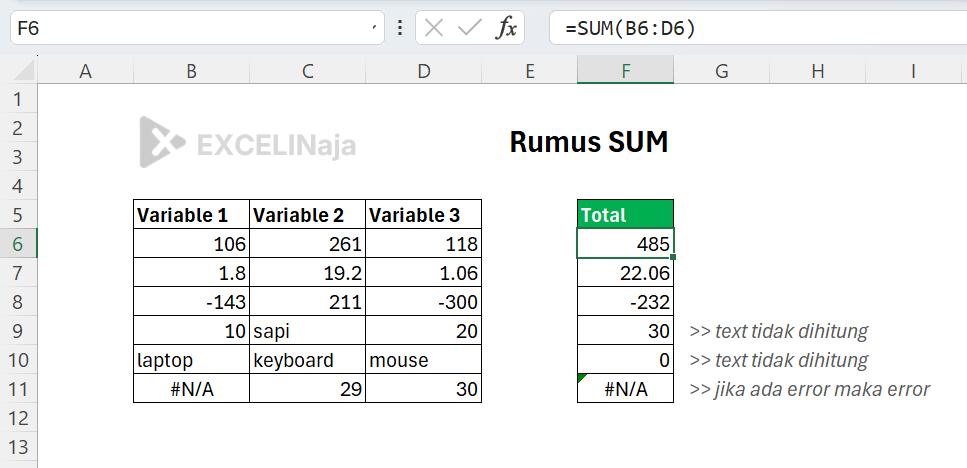Click the three-dot formula bar handle
Viewport: 967px width, 468px height.
coord(400,28)
